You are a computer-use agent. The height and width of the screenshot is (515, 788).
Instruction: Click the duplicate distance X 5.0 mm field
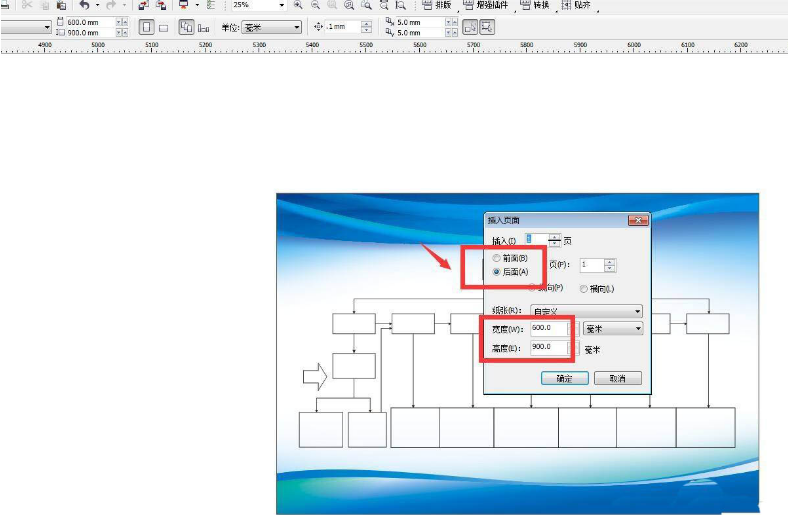(420, 22)
